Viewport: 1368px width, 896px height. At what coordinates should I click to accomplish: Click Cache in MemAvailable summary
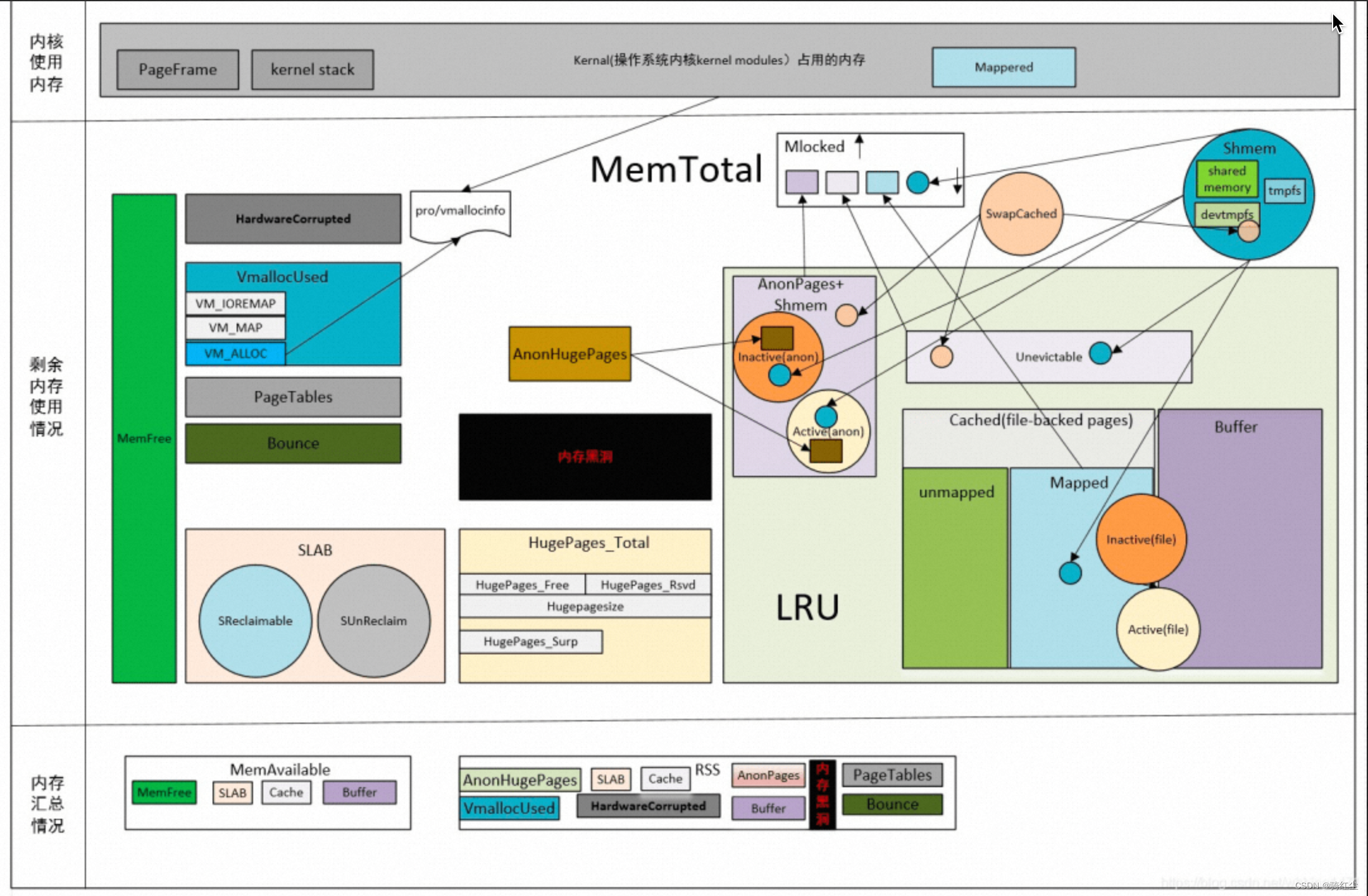coord(286,792)
